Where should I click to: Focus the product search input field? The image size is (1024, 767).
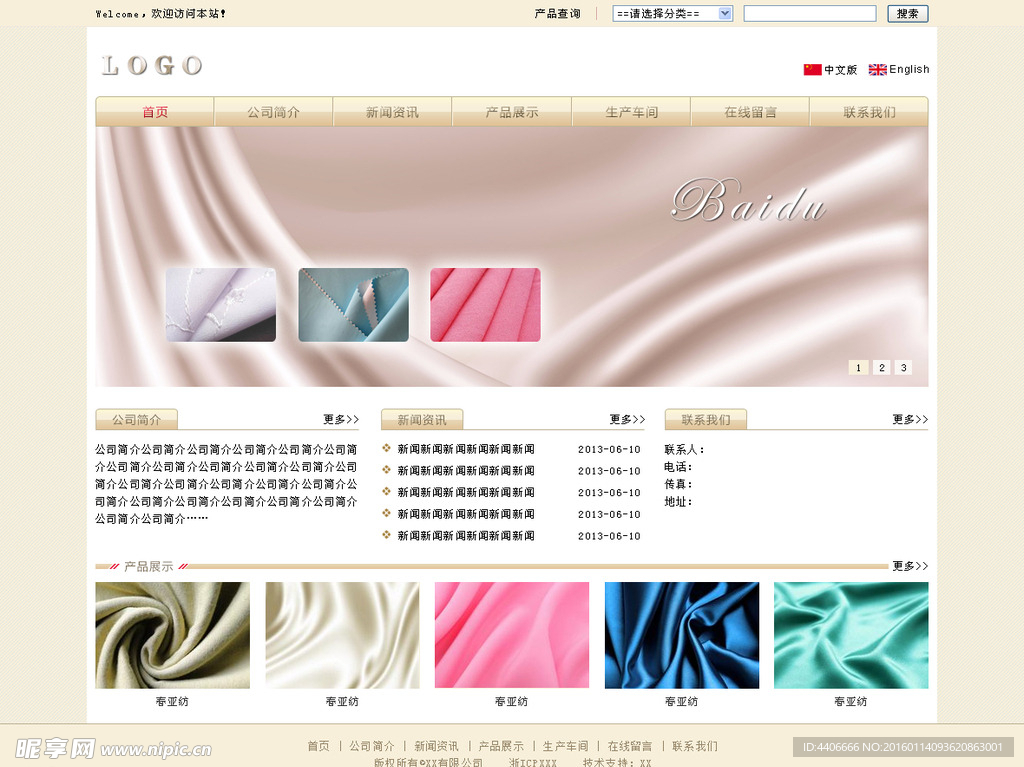point(810,14)
